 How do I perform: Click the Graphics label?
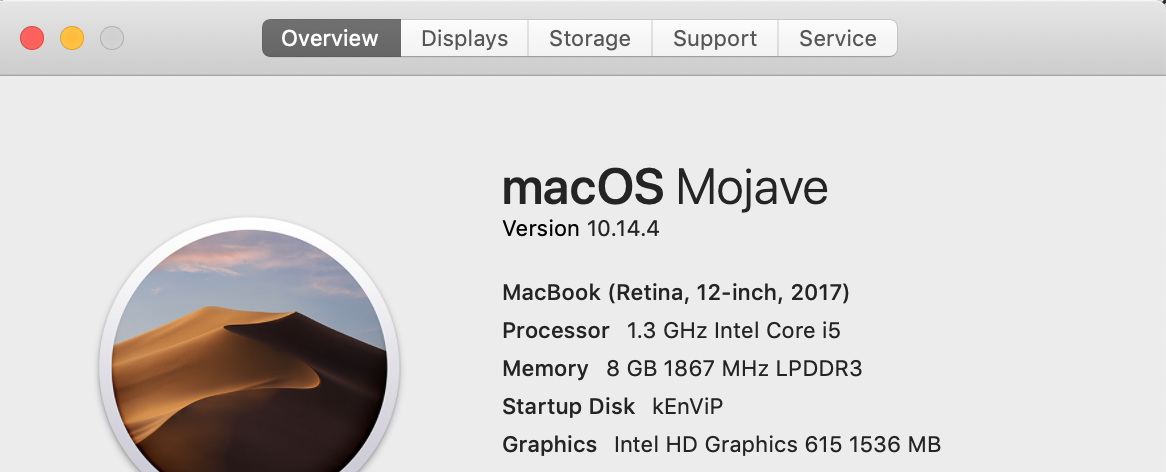click(x=550, y=444)
